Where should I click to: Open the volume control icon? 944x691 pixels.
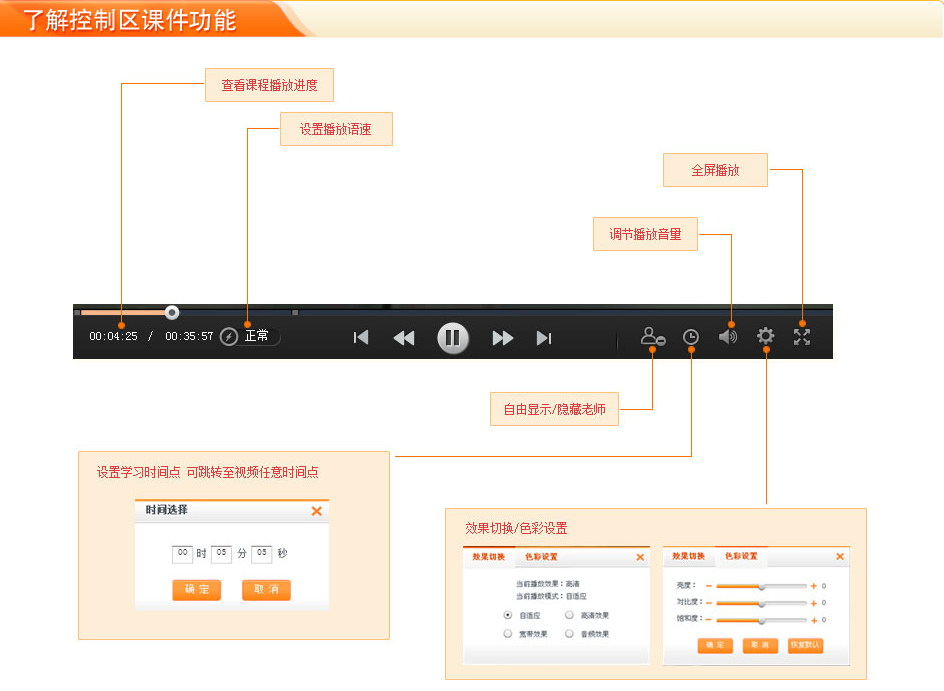tap(728, 336)
